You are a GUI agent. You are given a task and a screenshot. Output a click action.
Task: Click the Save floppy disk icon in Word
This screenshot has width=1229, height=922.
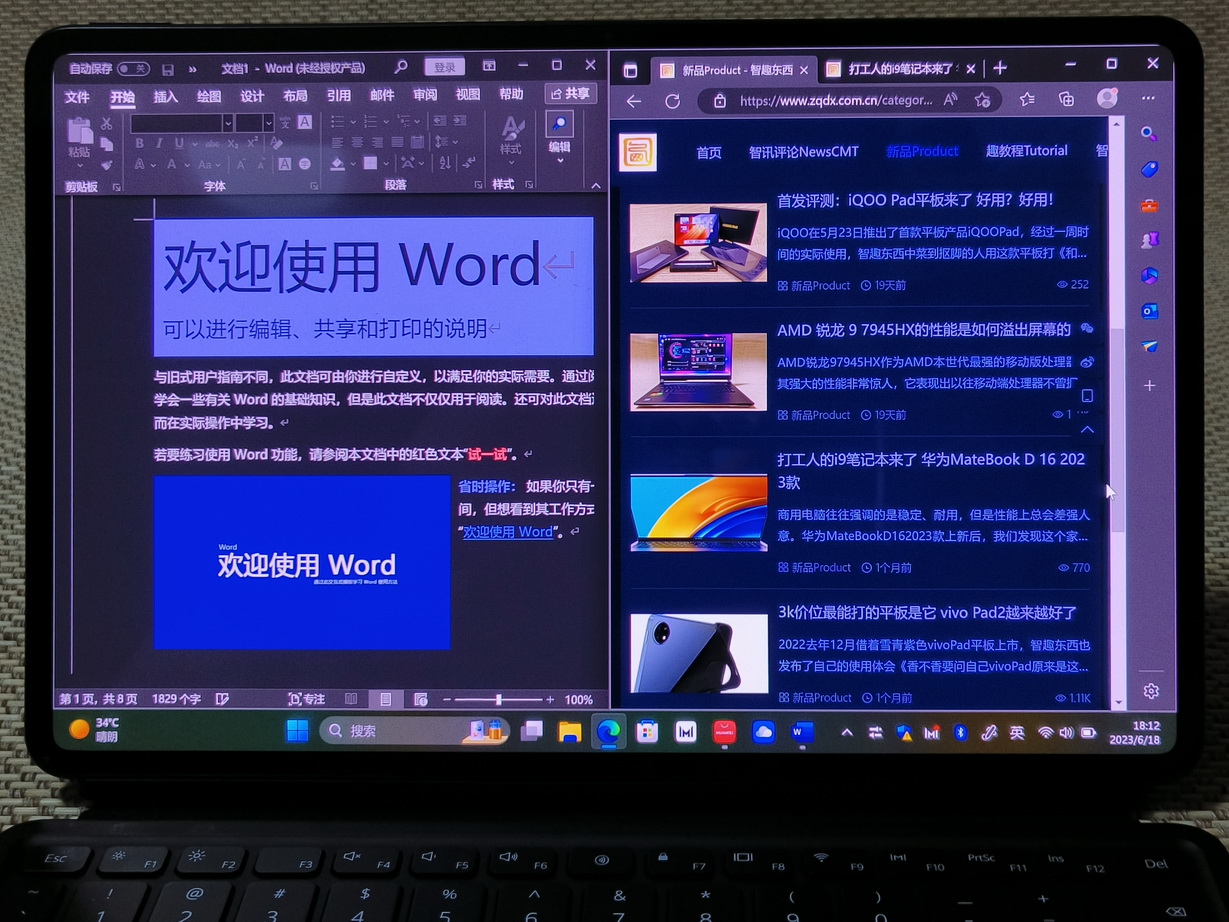(168, 69)
